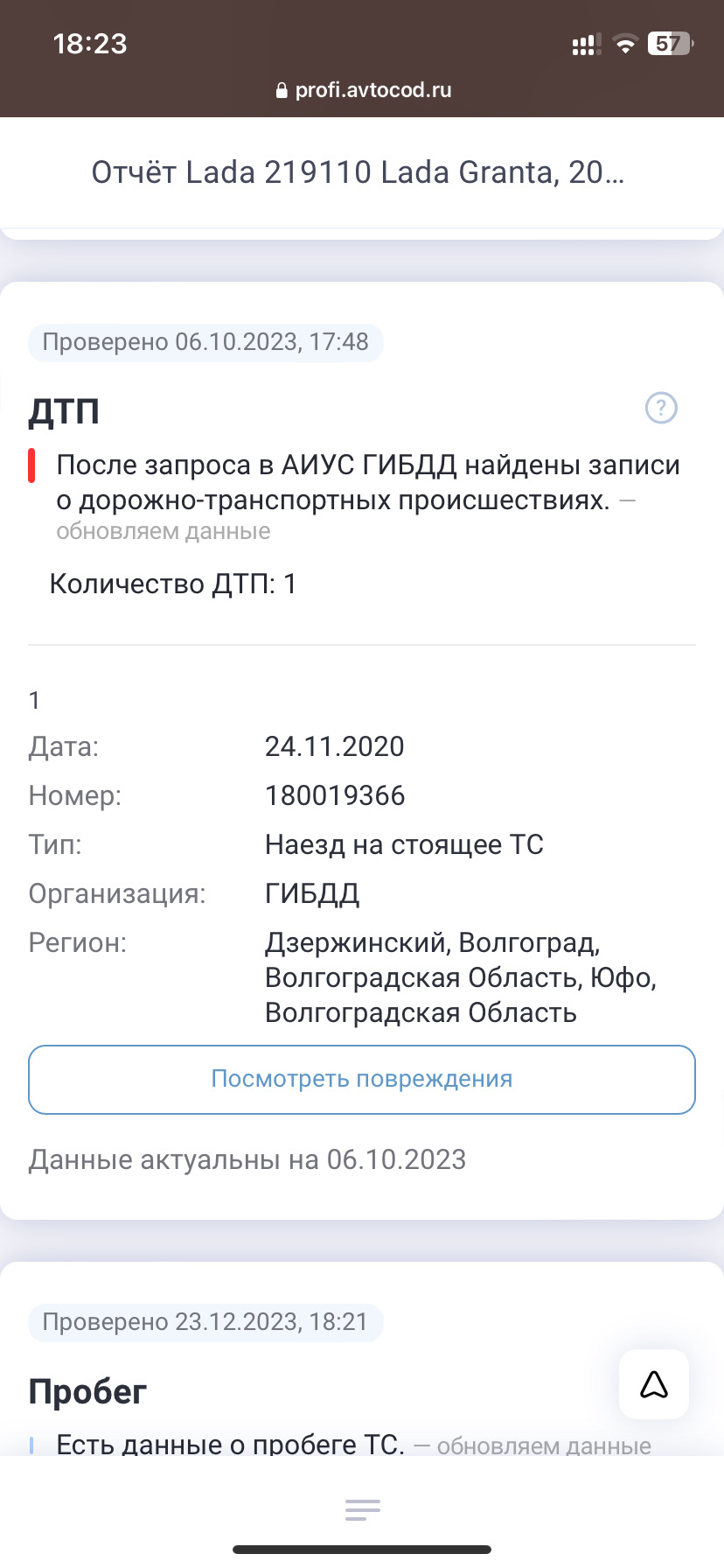Tap the Wi-Fi status icon
The width and height of the screenshot is (724, 1568).
[x=625, y=45]
